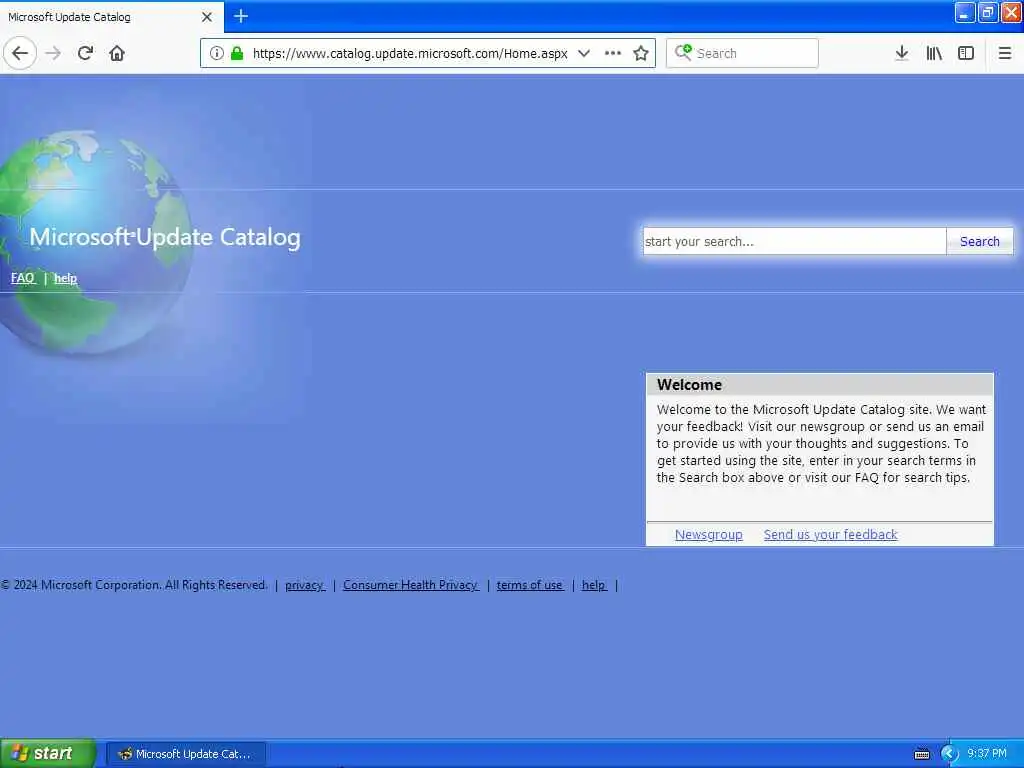The height and width of the screenshot is (768, 1024).
Task: Click the Microsoft Update Catalog title
Action: click(x=165, y=237)
